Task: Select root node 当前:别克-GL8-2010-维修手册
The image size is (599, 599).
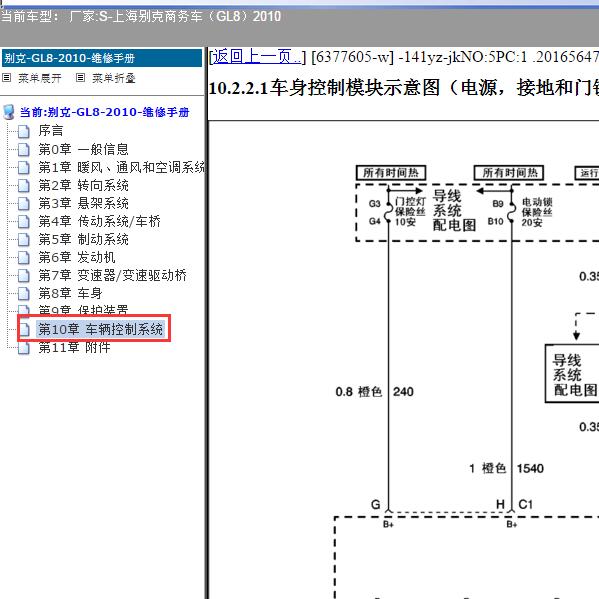Action: pyautogui.click(x=104, y=112)
